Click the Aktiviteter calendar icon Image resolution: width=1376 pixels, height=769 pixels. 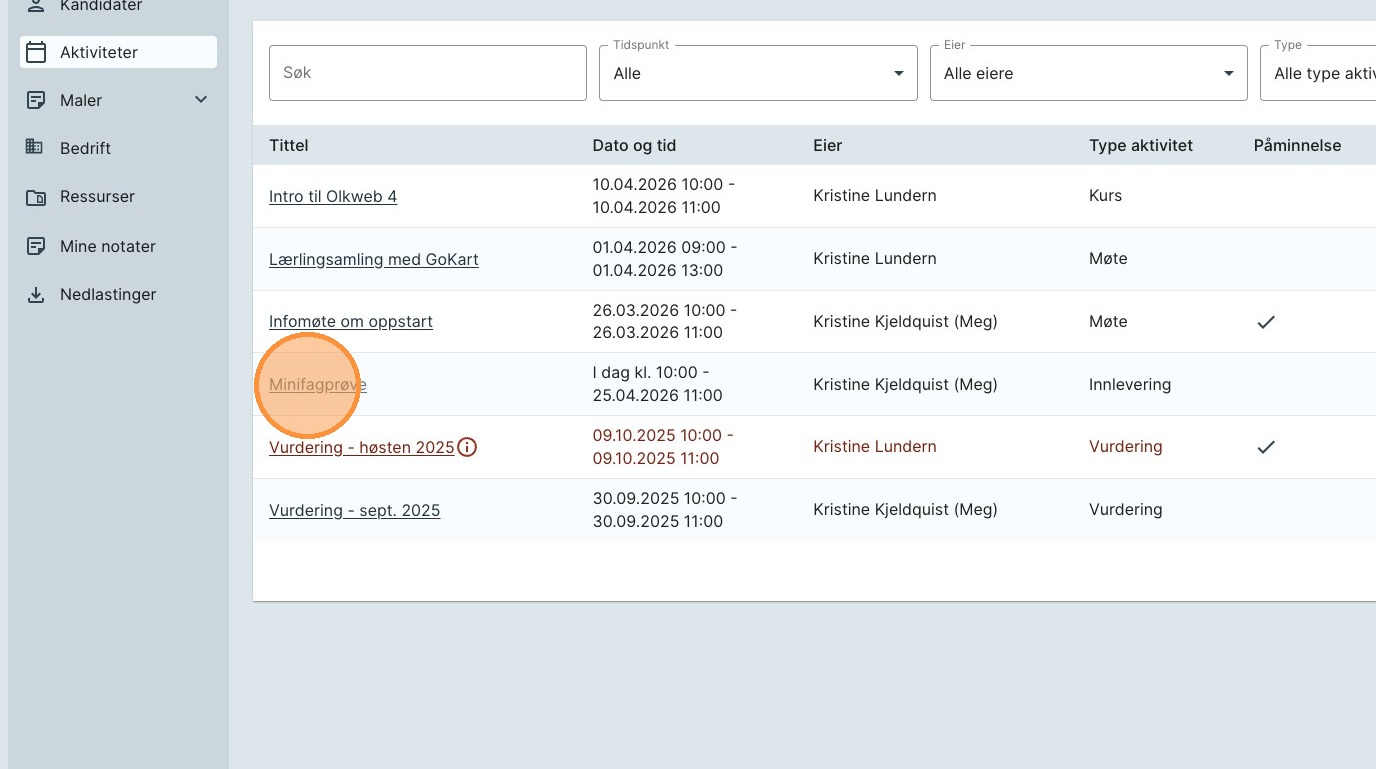pos(36,52)
